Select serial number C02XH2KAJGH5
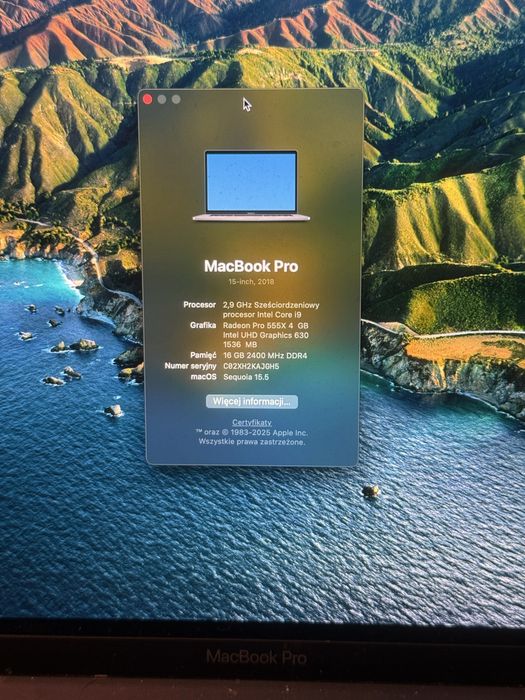This screenshot has width=525, height=700. point(251,367)
